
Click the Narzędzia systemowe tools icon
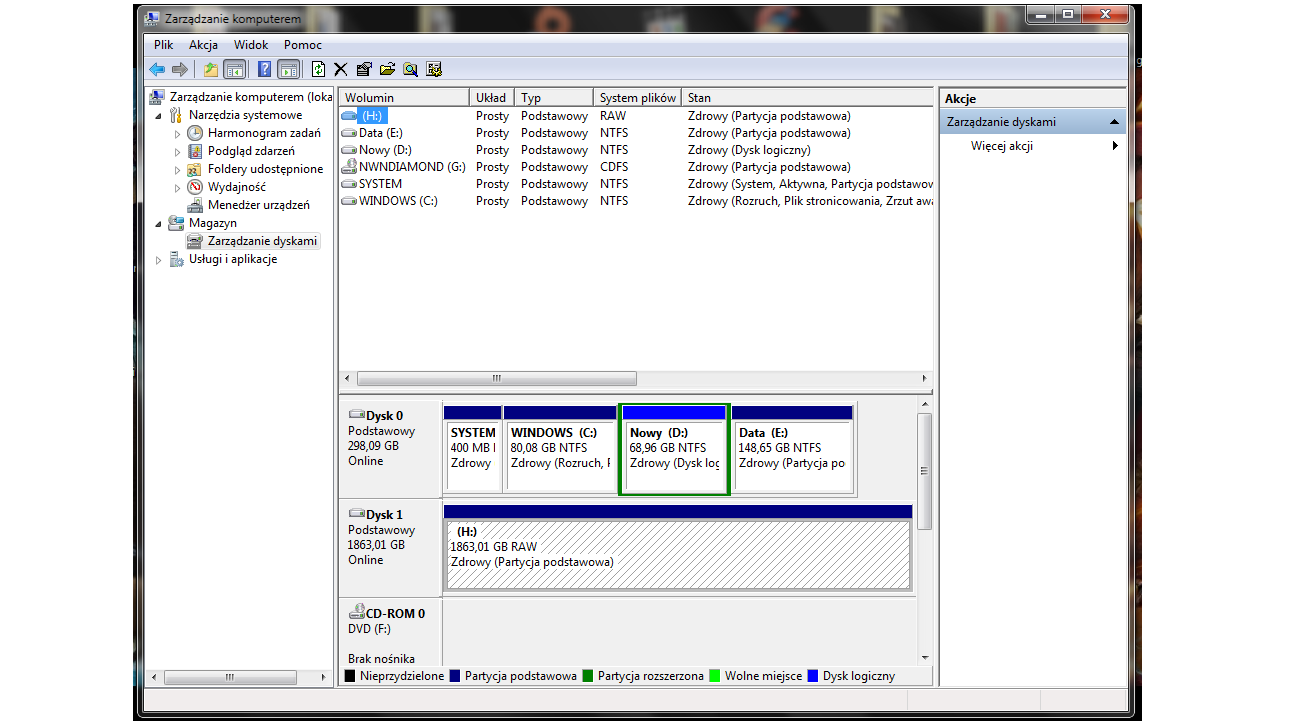point(176,115)
